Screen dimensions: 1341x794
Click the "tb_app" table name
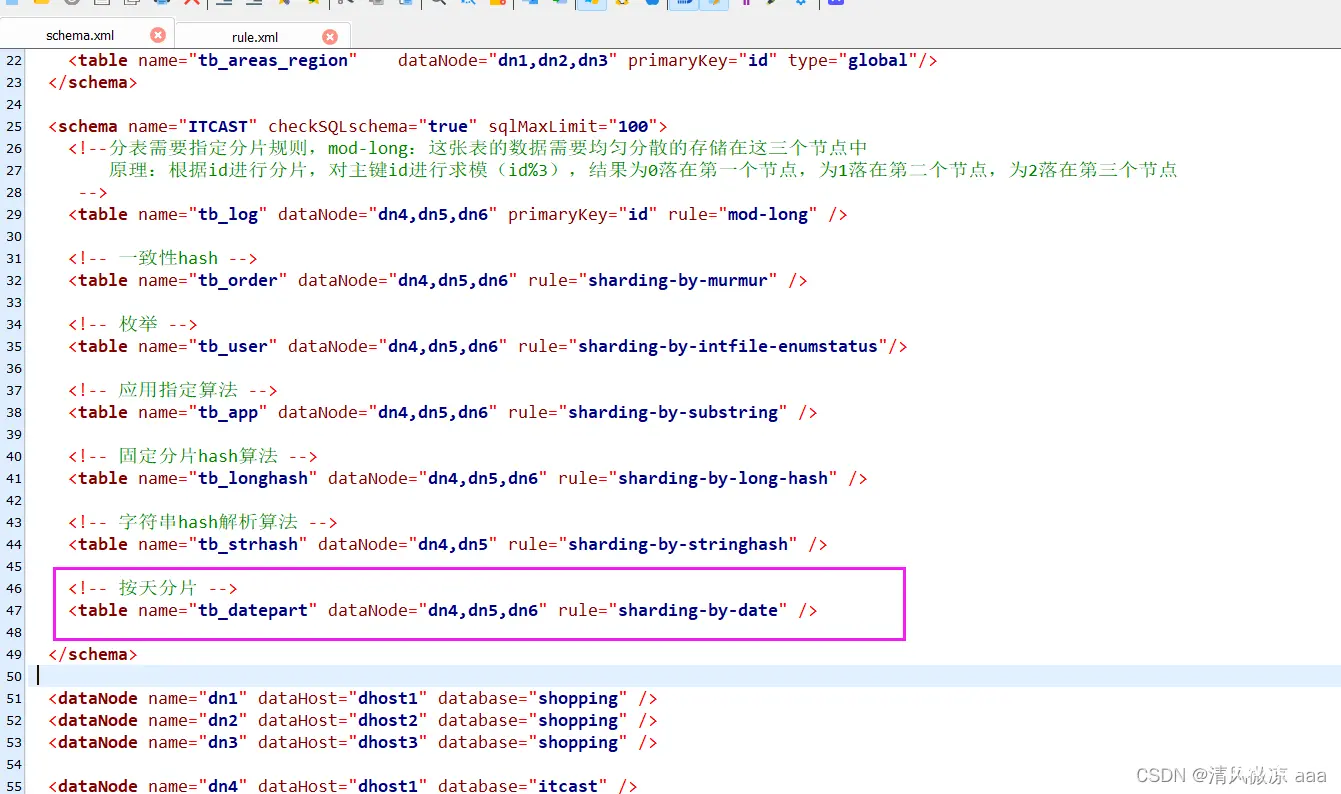(228, 412)
